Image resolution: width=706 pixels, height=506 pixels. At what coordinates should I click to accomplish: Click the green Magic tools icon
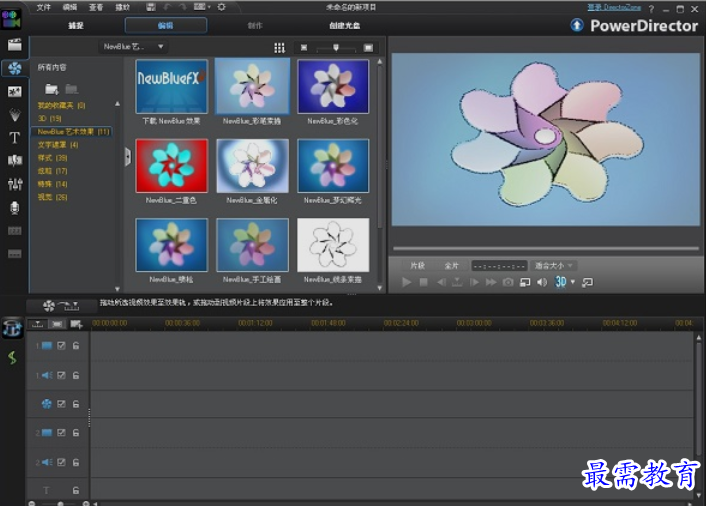[x=13, y=358]
